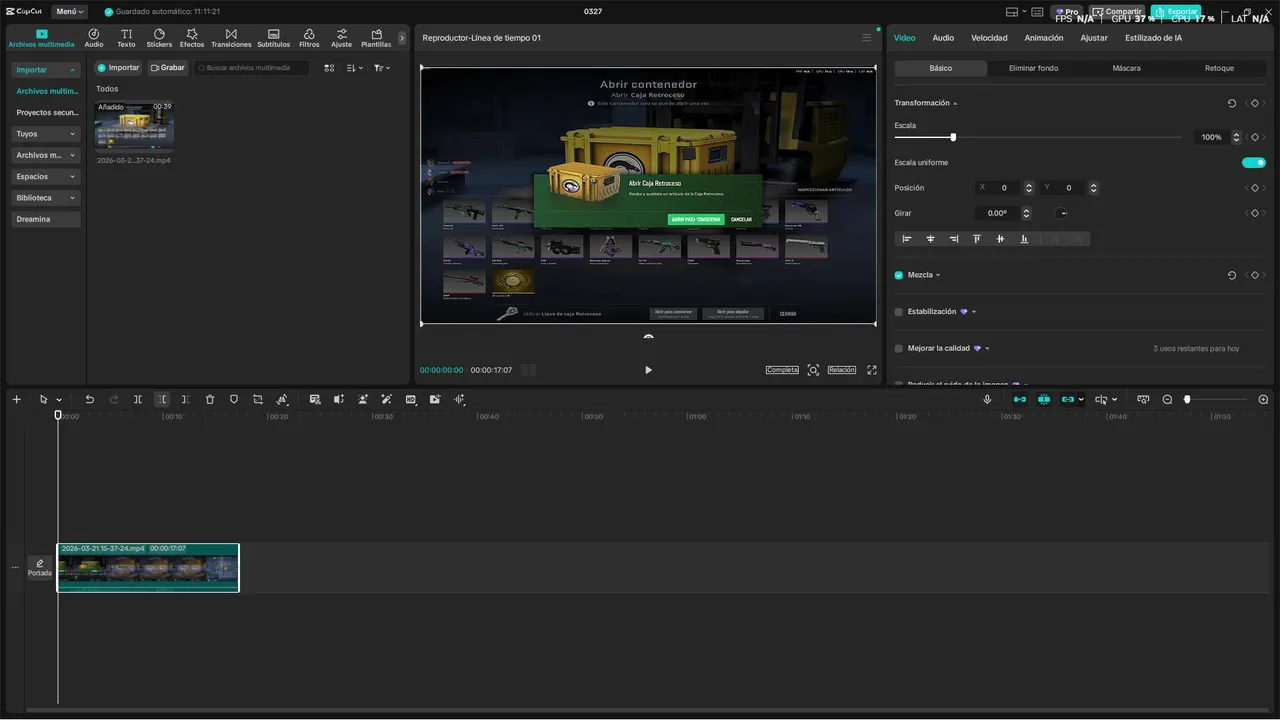Select the Máscara sub-tab
Viewport: 1280px width, 720px height.
1126,68
